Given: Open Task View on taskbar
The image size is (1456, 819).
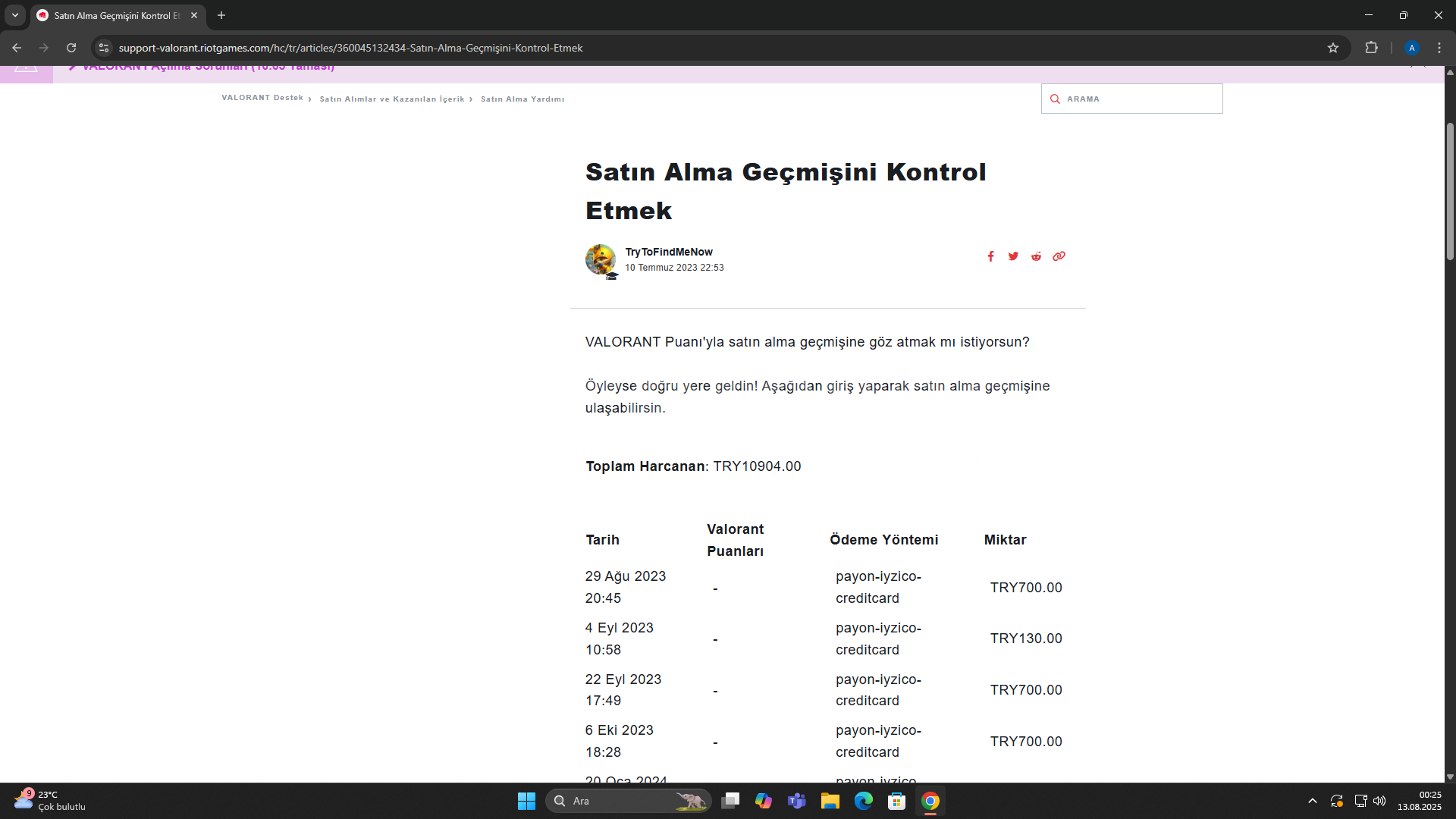Looking at the screenshot, I should point(730,801).
